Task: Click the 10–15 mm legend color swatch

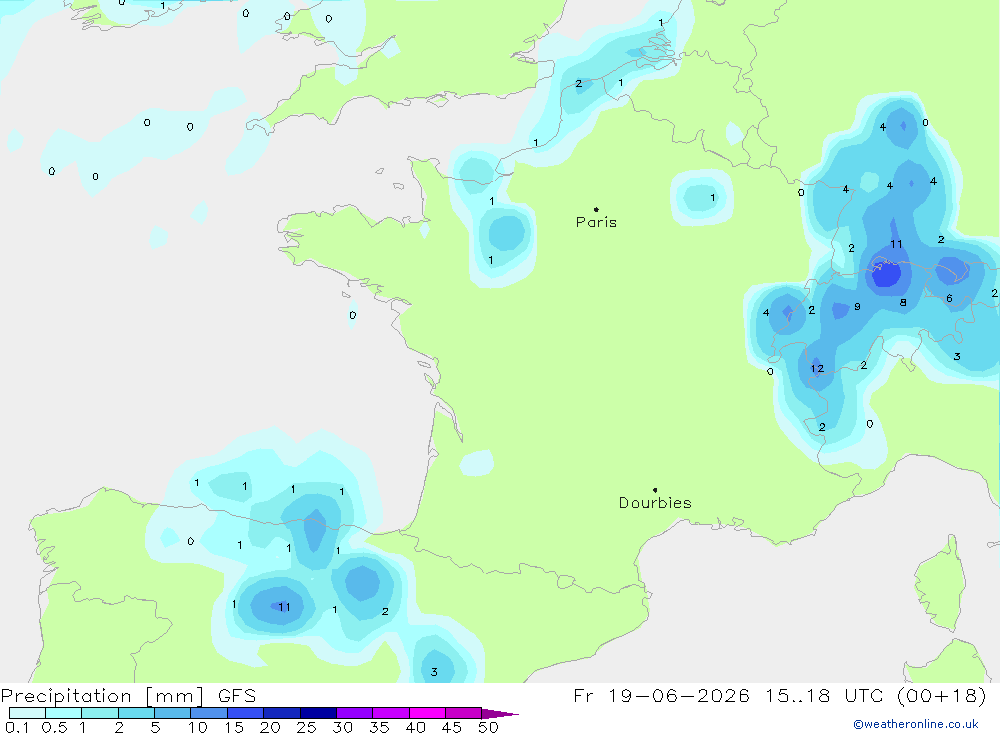Action: tap(209, 713)
